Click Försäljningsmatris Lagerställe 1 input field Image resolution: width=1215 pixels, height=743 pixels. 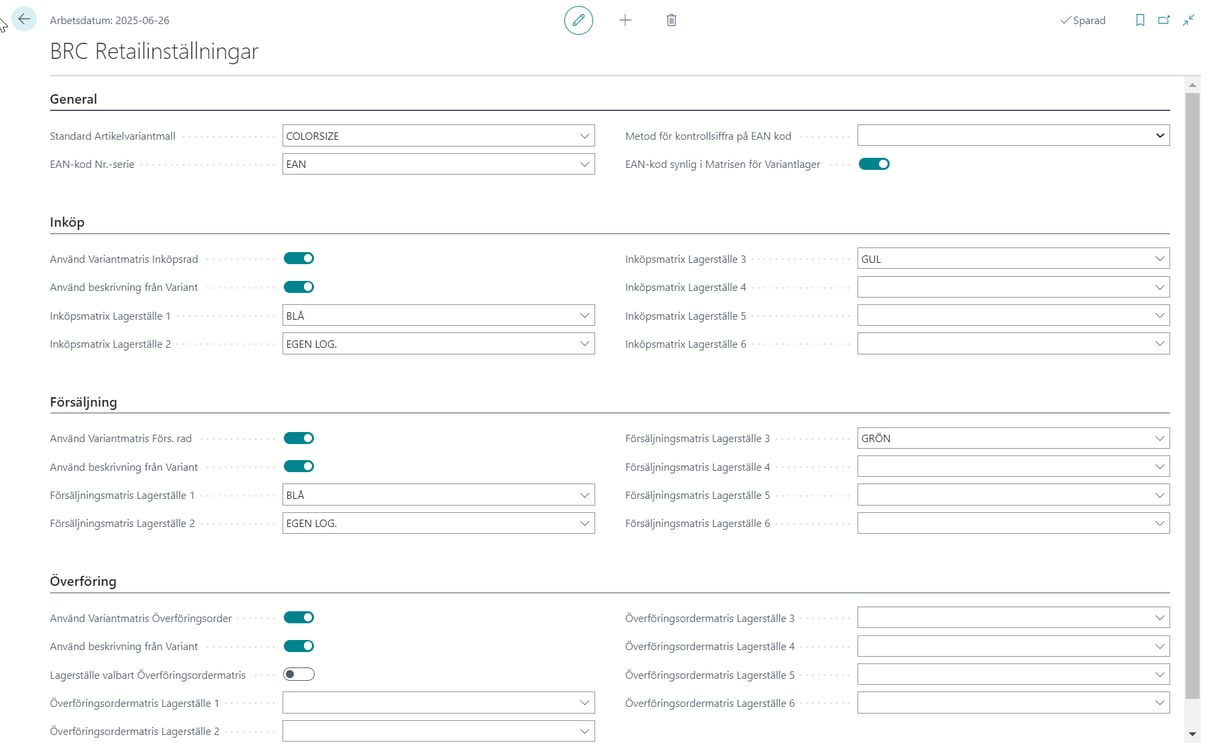pos(428,495)
